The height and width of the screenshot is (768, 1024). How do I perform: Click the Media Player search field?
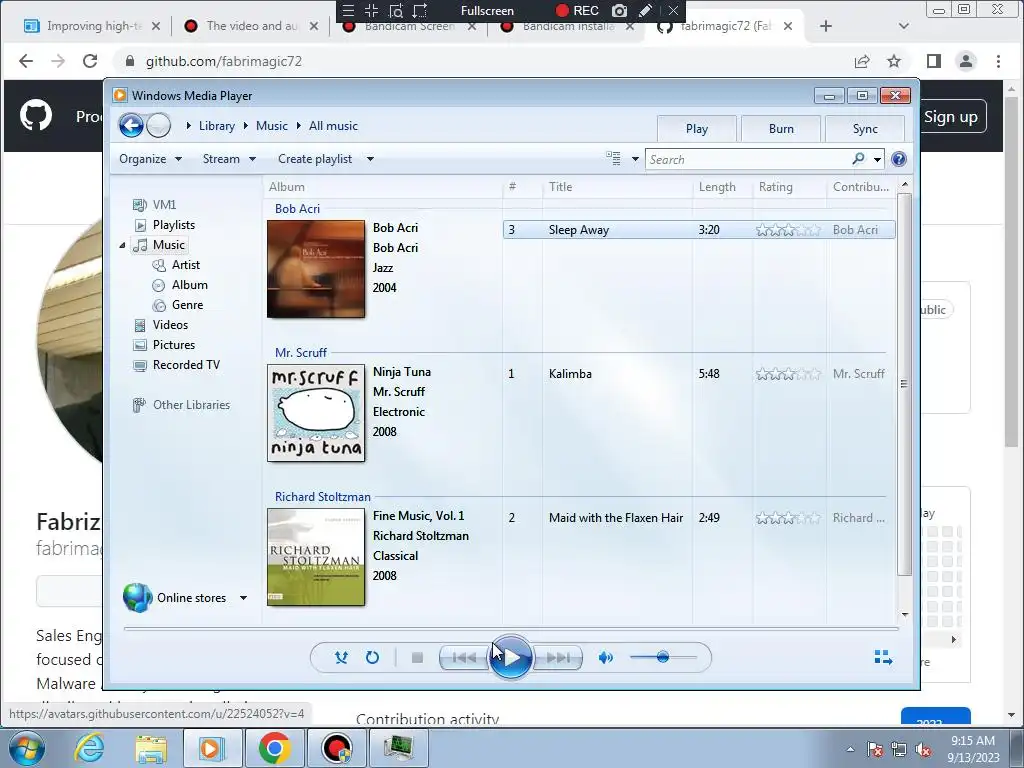(x=749, y=159)
